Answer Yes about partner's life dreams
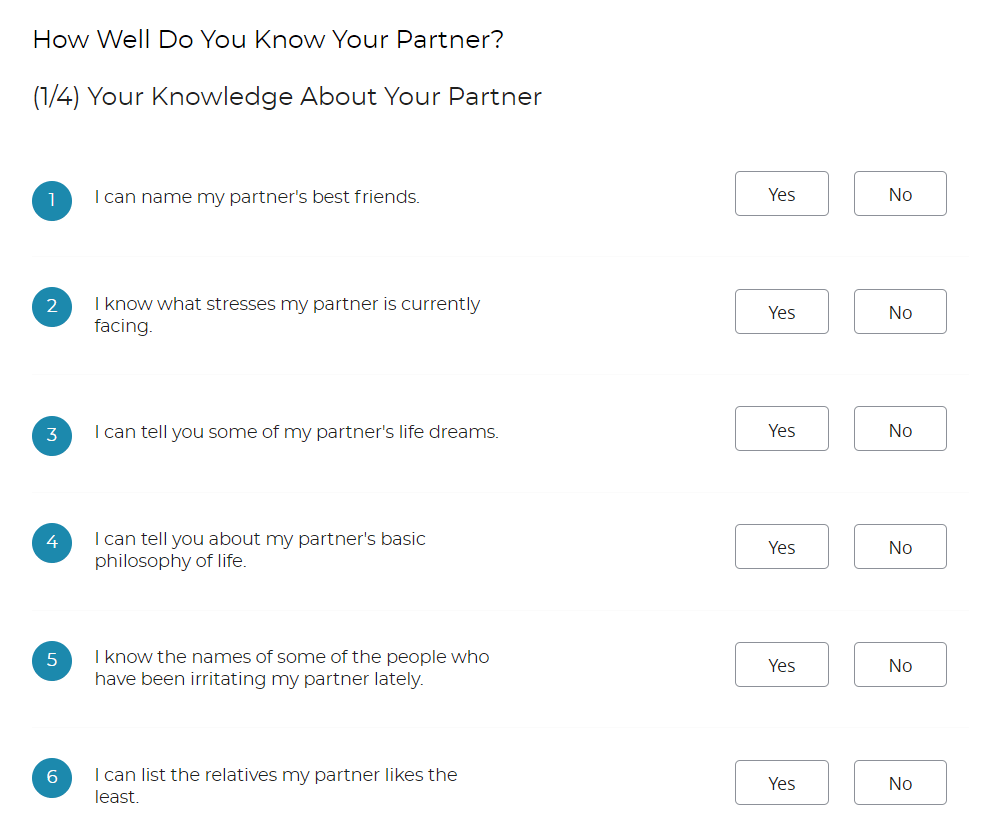 click(x=781, y=428)
